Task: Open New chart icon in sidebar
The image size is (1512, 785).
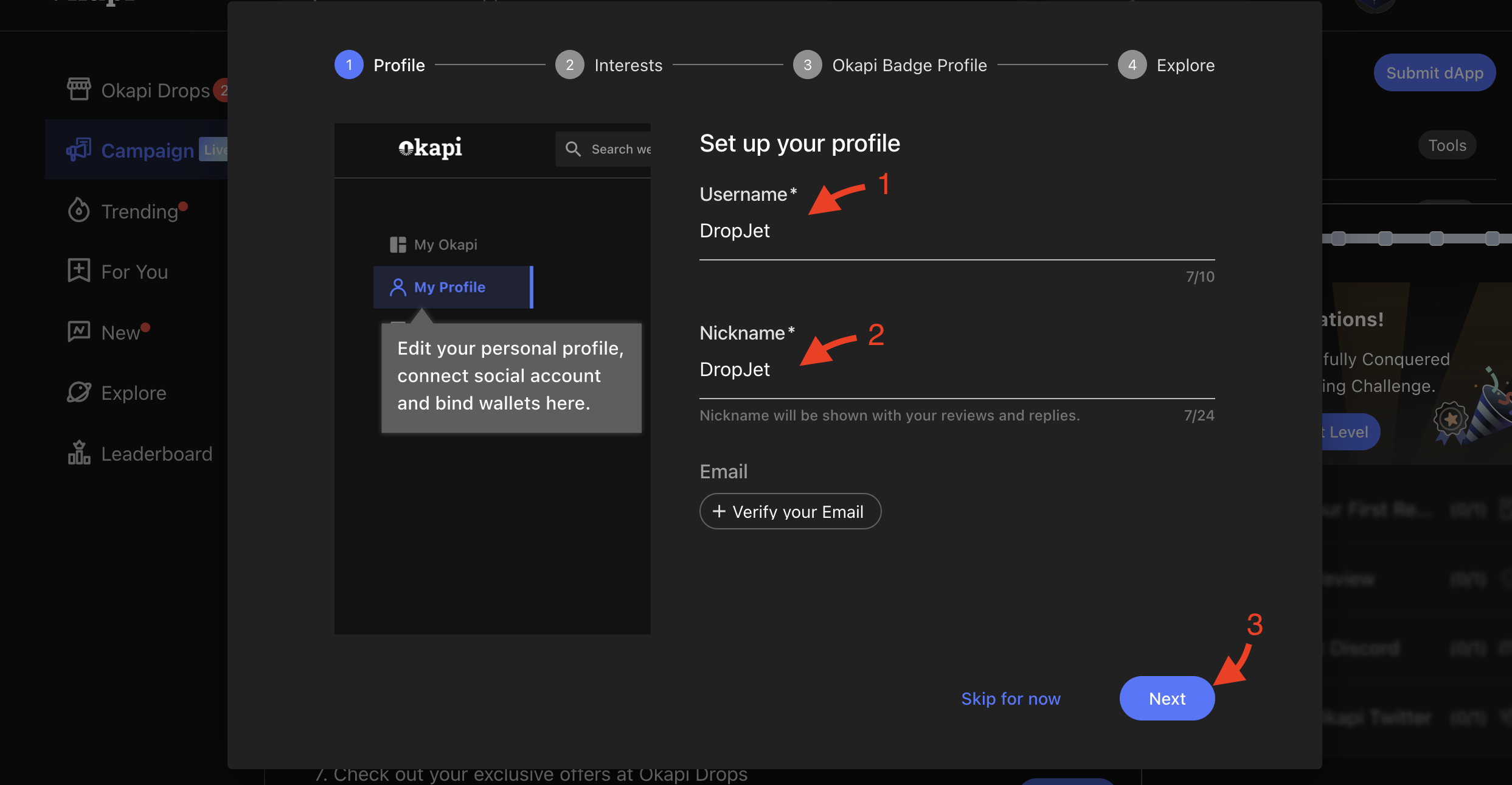Action: pos(79,332)
